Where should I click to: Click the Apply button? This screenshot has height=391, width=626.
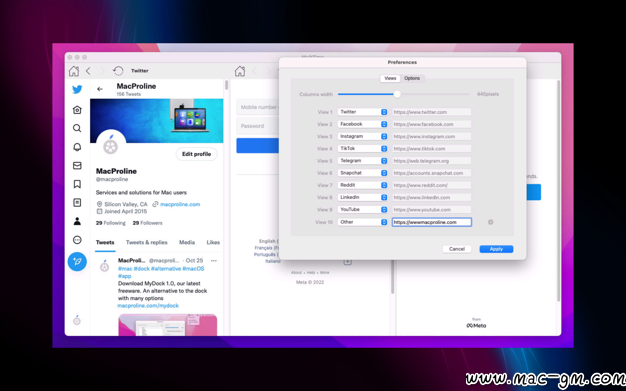496,249
